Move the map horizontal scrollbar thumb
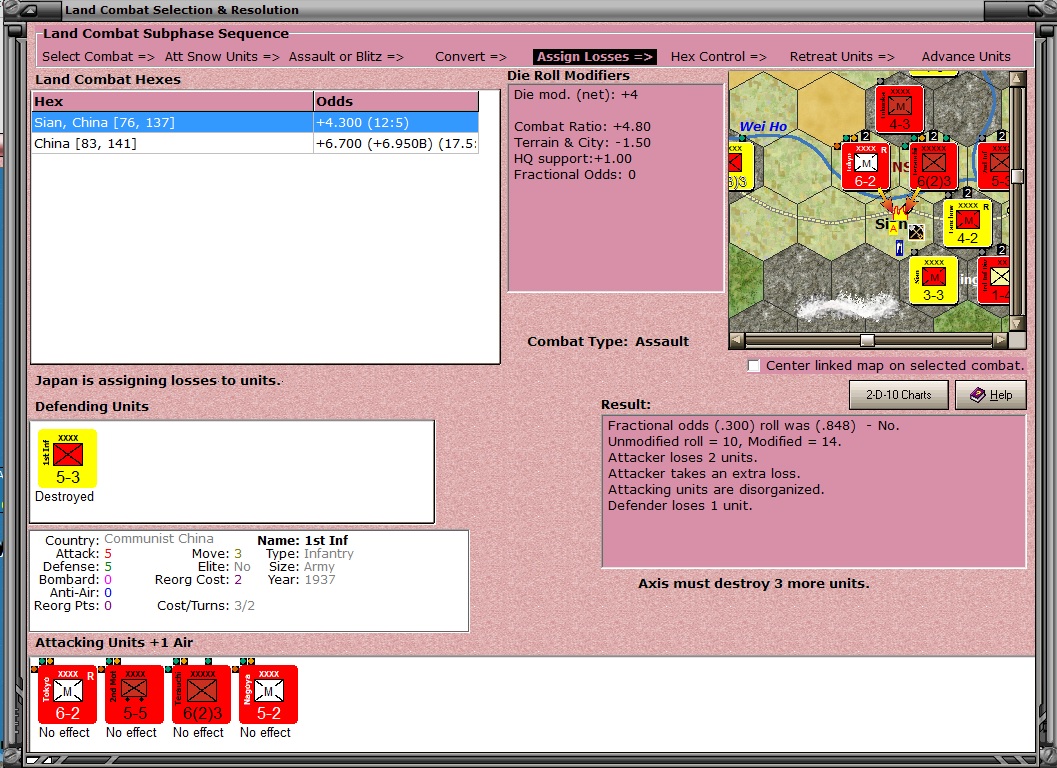1057x768 pixels. tap(868, 341)
